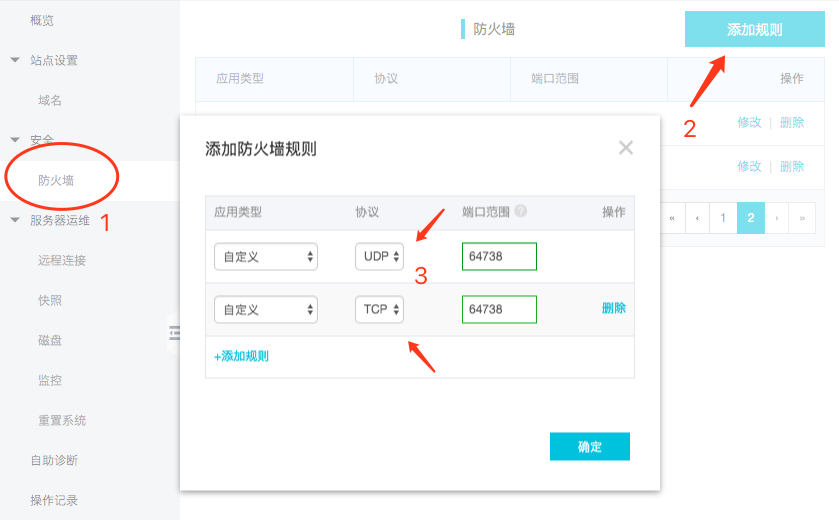This screenshot has height=520, width=839.
Task: Click the 添加防火墙规则 dialog title
Action: [261, 149]
